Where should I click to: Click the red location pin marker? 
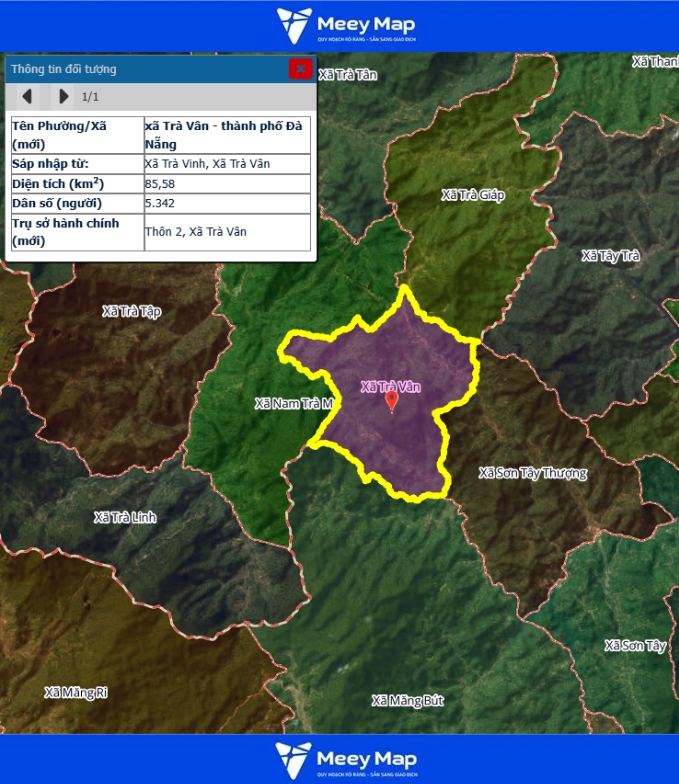click(x=391, y=402)
